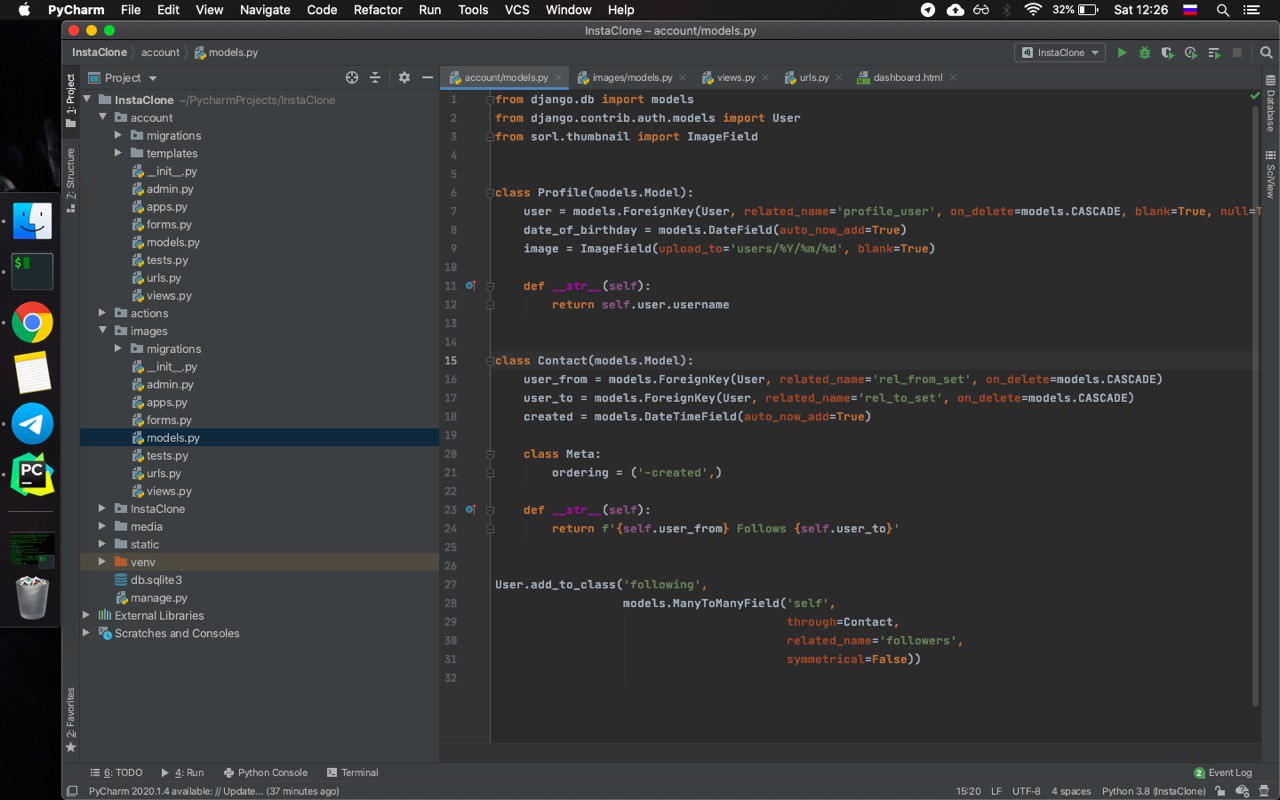Run the InstaClone configuration with the green play icon
Screen dimensions: 1280x800
1122,52
